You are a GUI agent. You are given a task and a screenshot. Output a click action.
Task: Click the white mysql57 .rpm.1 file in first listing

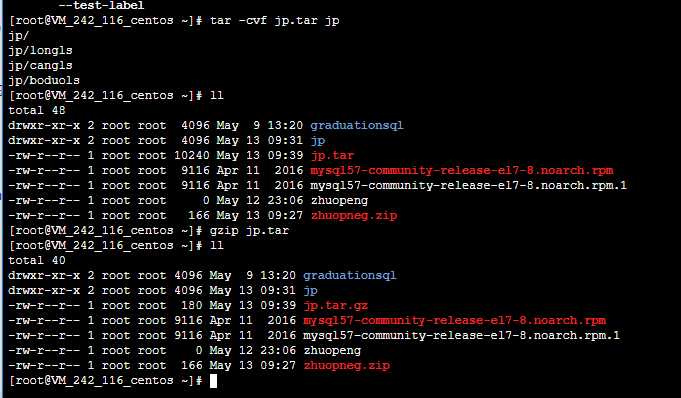[469, 186]
